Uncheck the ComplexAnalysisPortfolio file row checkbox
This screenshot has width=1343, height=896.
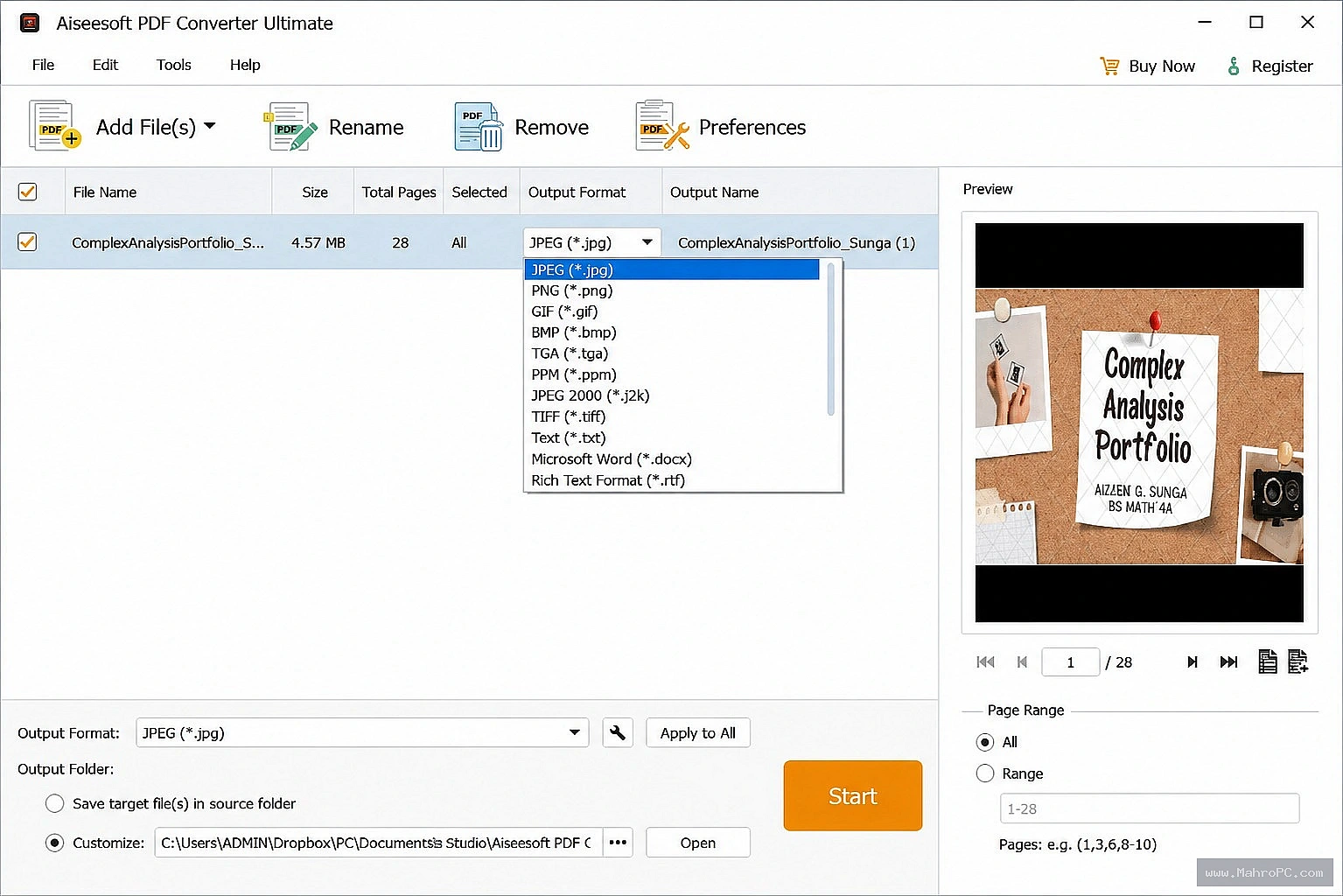pyautogui.click(x=27, y=241)
